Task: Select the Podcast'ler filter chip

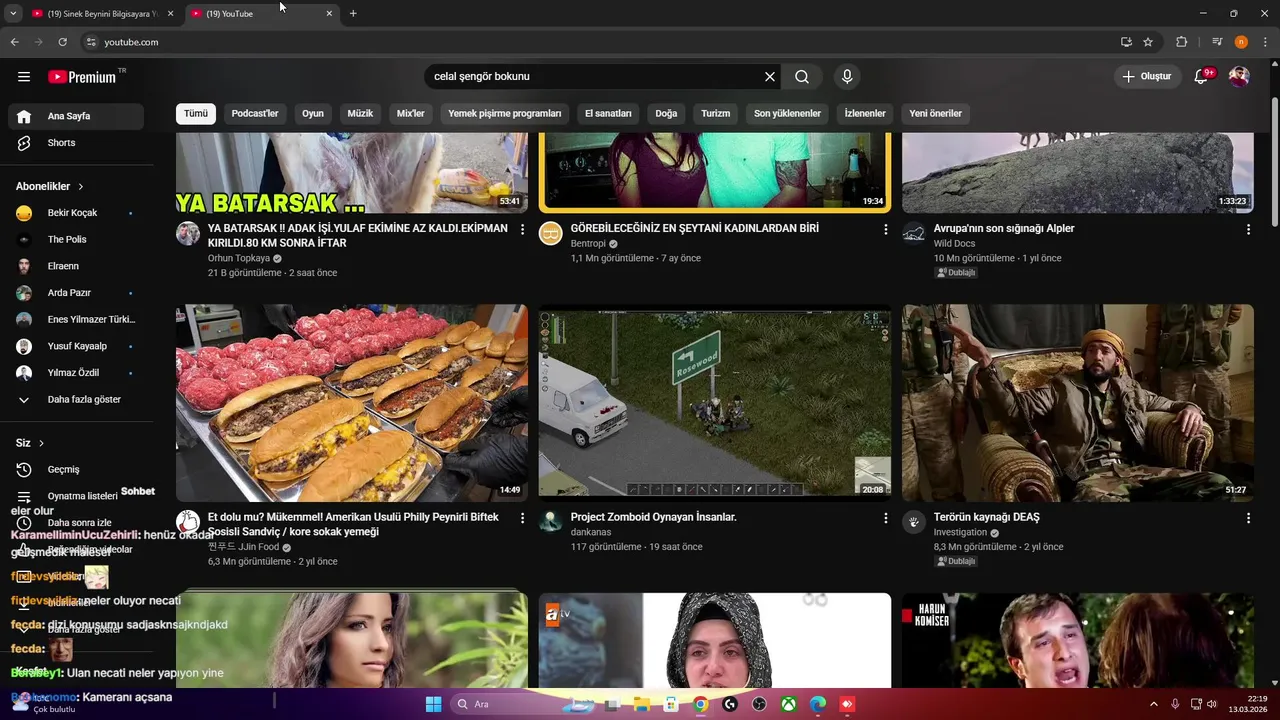Action: pyautogui.click(x=255, y=113)
